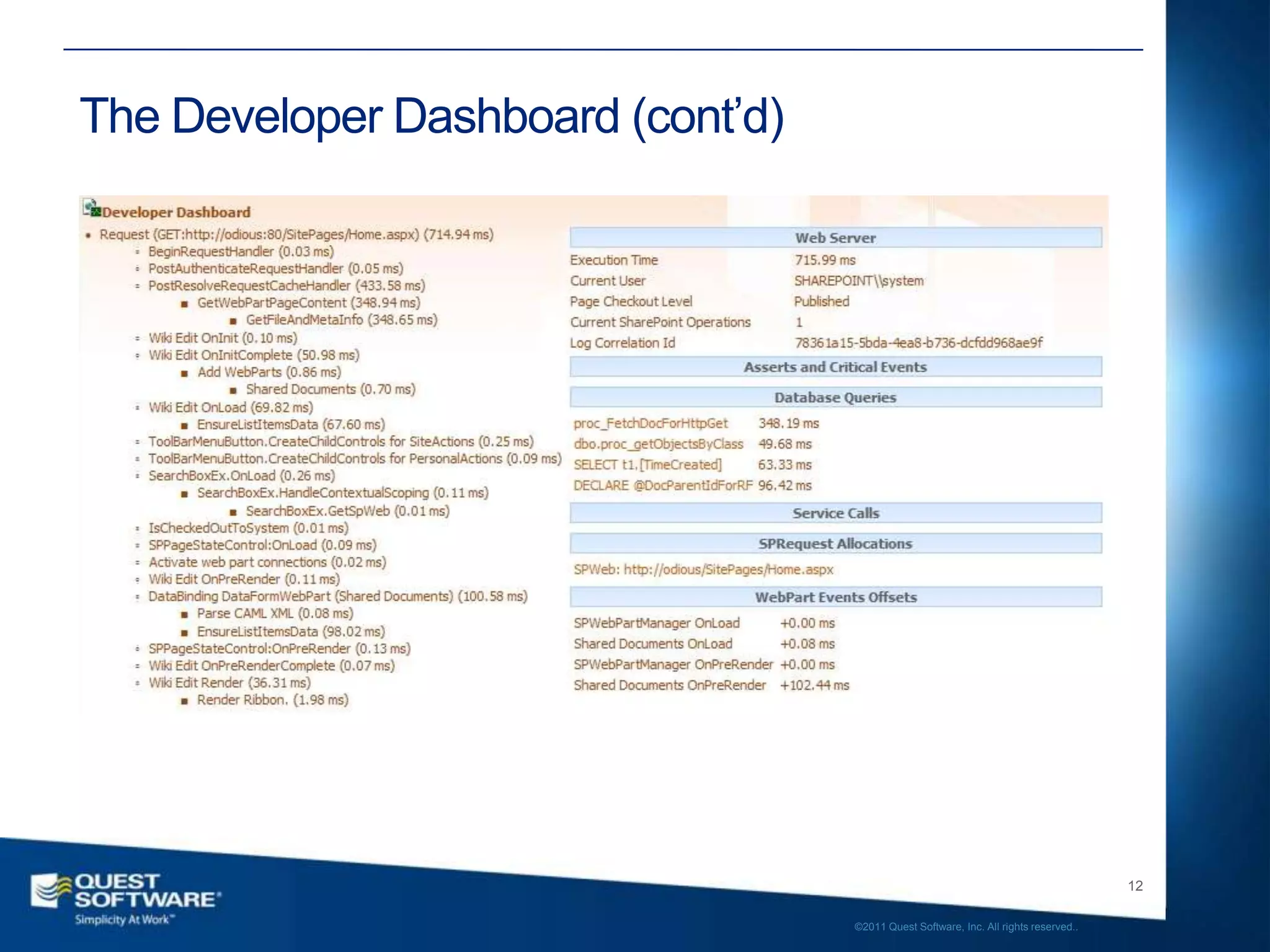Select Wiki Edit OnLoad (69.82 ms)
The width and height of the screenshot is (1270, 952).
click(231, 407)
